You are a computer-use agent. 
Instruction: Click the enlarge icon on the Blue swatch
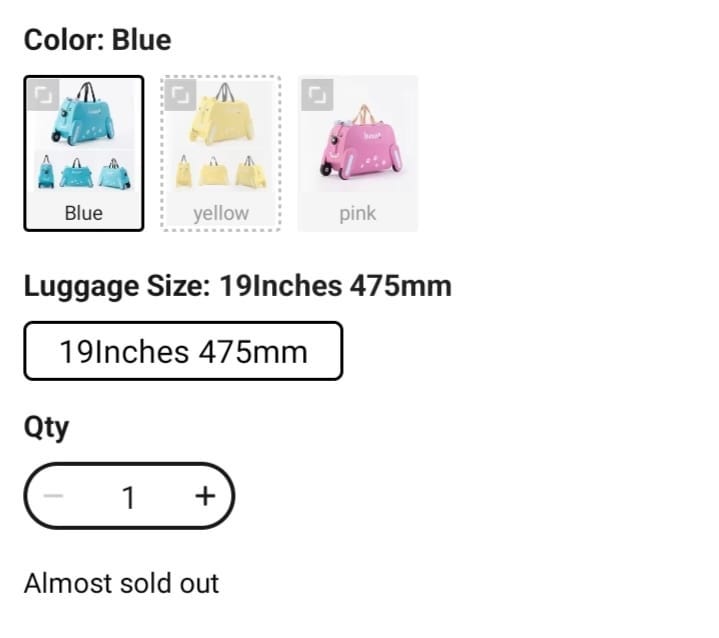click(x=43, y=95)
